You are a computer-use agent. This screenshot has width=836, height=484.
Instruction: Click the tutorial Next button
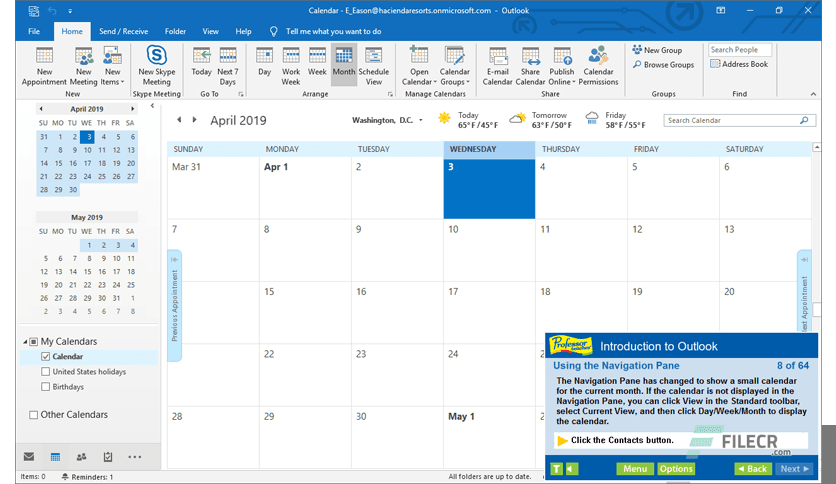pyautogui.click(x=795, y=469)
